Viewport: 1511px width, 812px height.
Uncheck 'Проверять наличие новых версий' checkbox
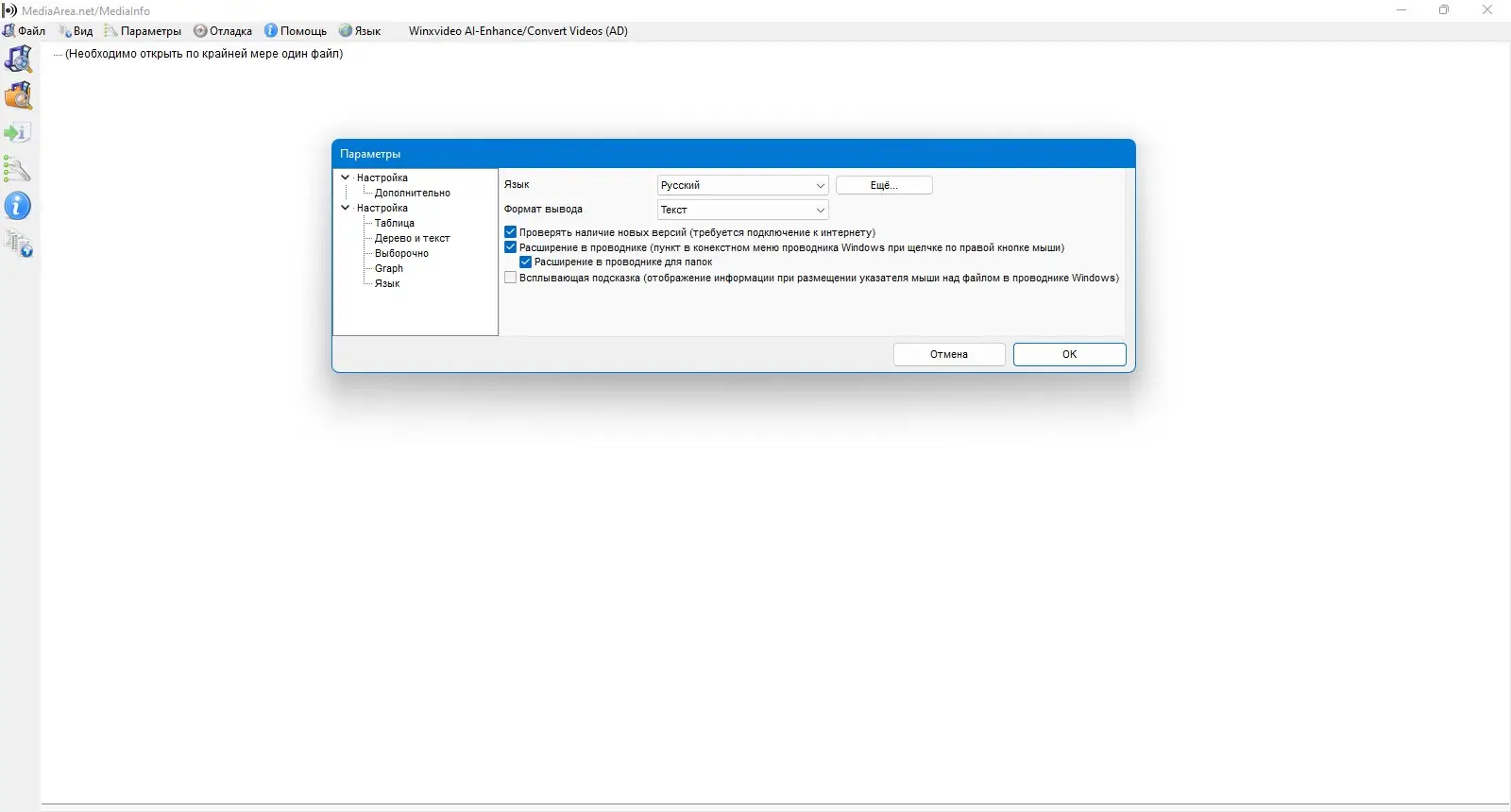510,232
